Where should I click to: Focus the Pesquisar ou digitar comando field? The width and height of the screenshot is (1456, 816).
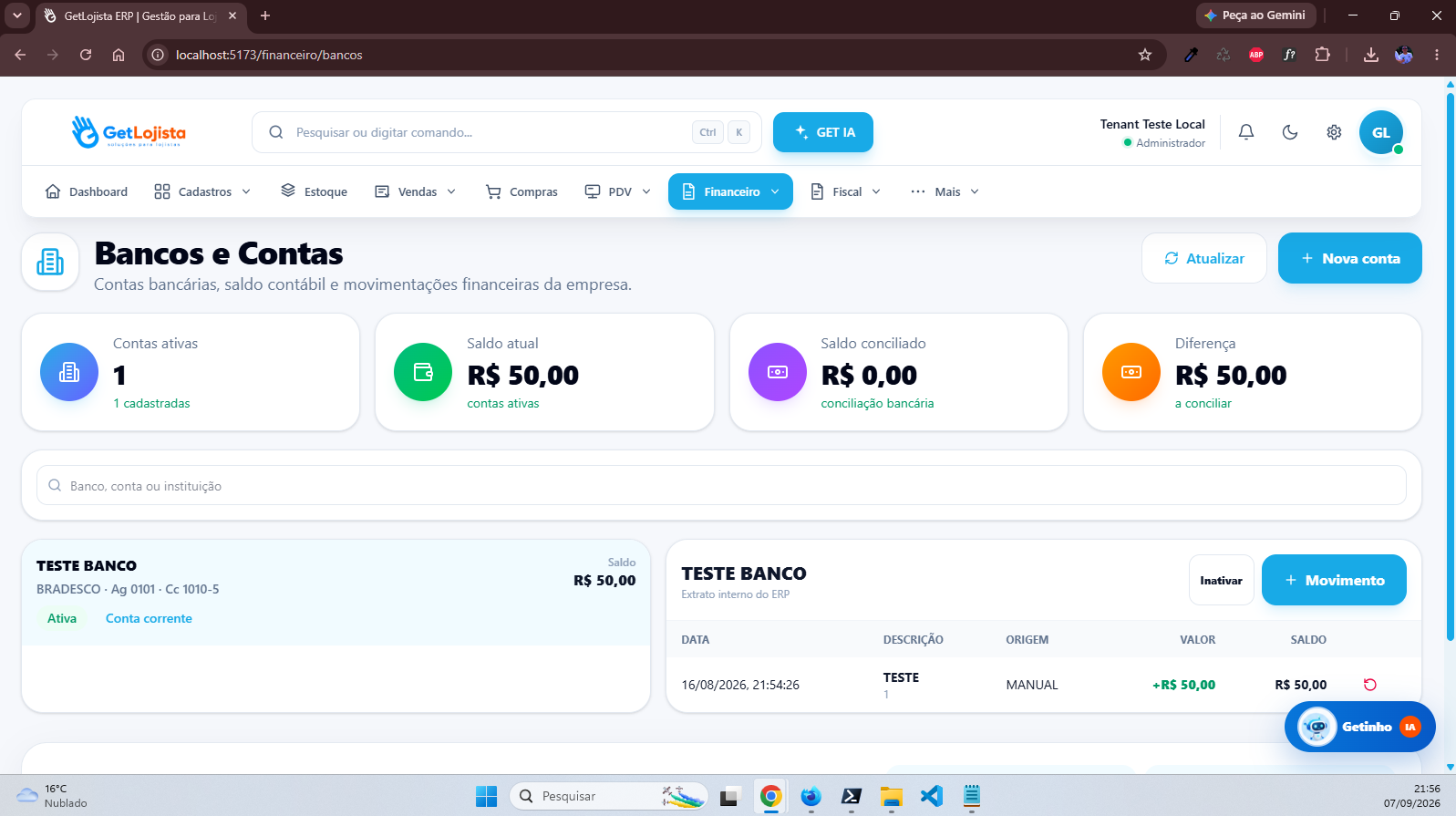(507, 132)
